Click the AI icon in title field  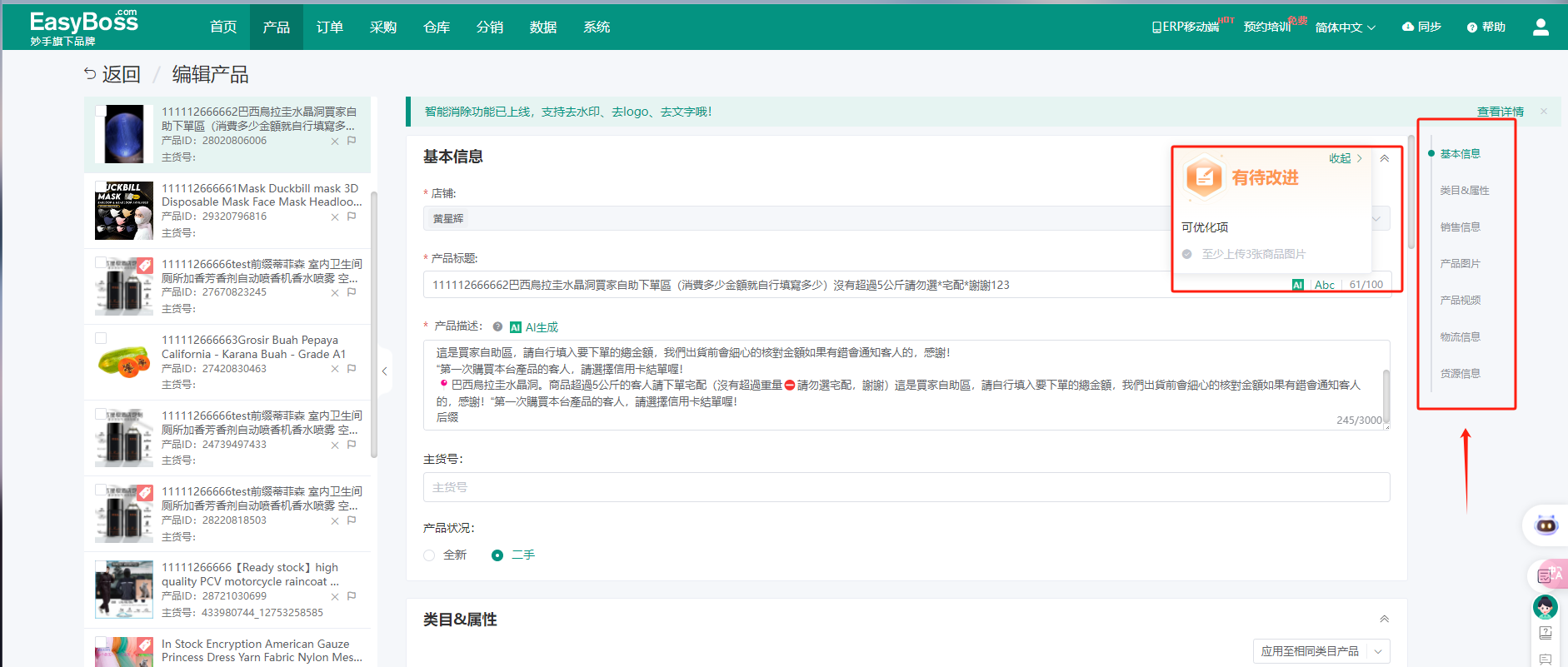click(1297, 285)
